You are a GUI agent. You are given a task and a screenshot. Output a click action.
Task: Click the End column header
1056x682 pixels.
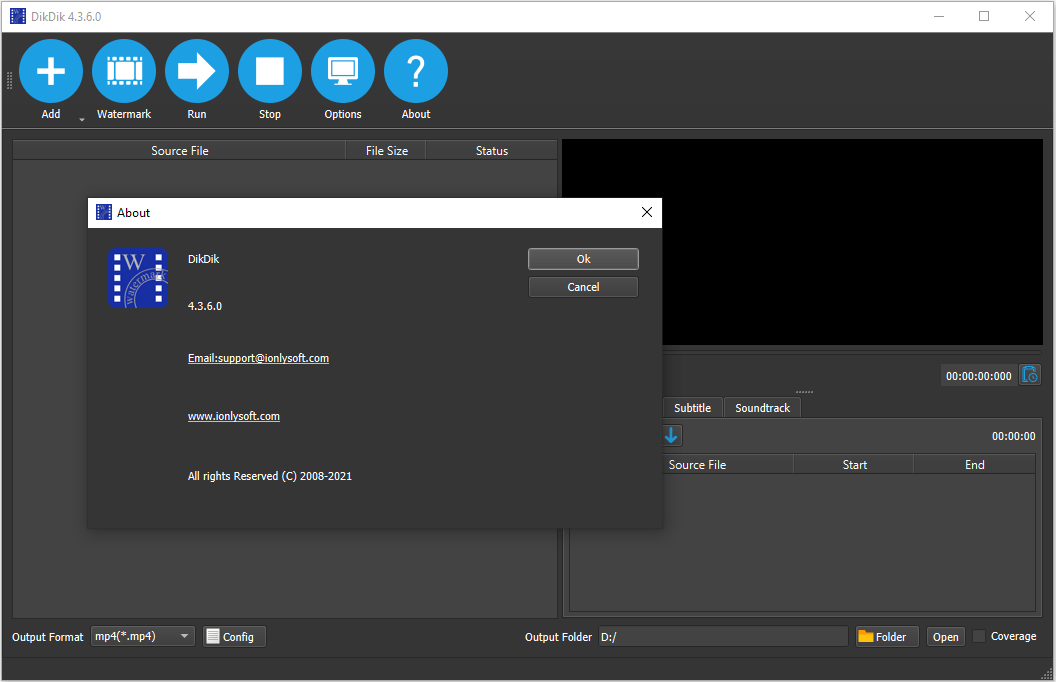click(x=975, y=465)
